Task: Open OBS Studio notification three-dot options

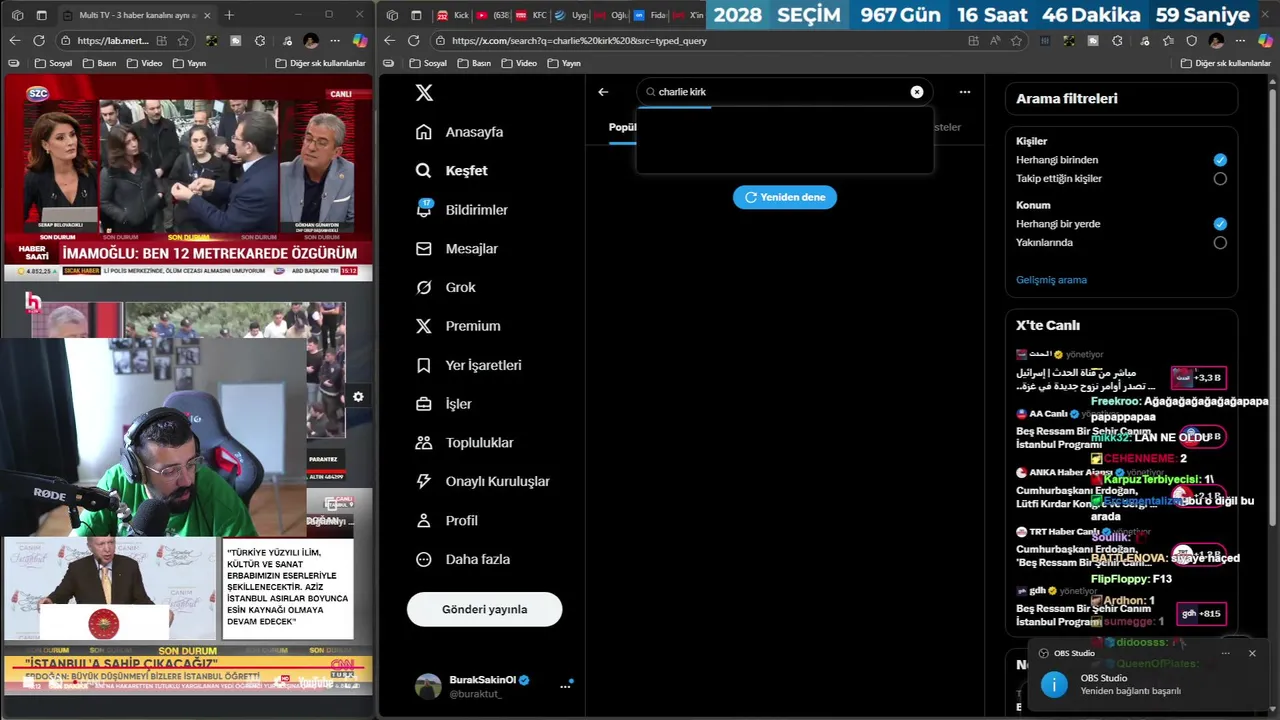Action: click(x=1226, y=653)
